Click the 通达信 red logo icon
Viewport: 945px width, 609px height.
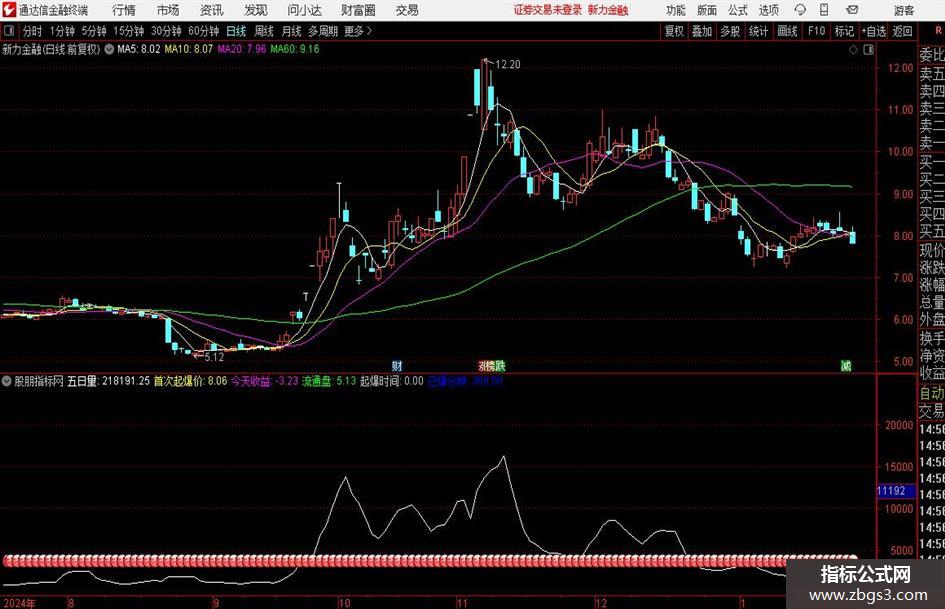click(9, 10)
